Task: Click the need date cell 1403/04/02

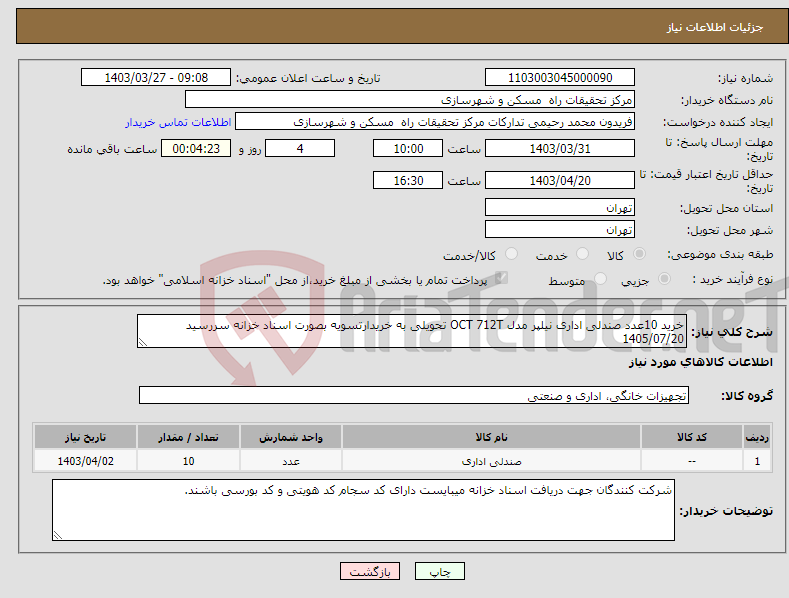Action: pyautogui.click(x=85, y=461)
